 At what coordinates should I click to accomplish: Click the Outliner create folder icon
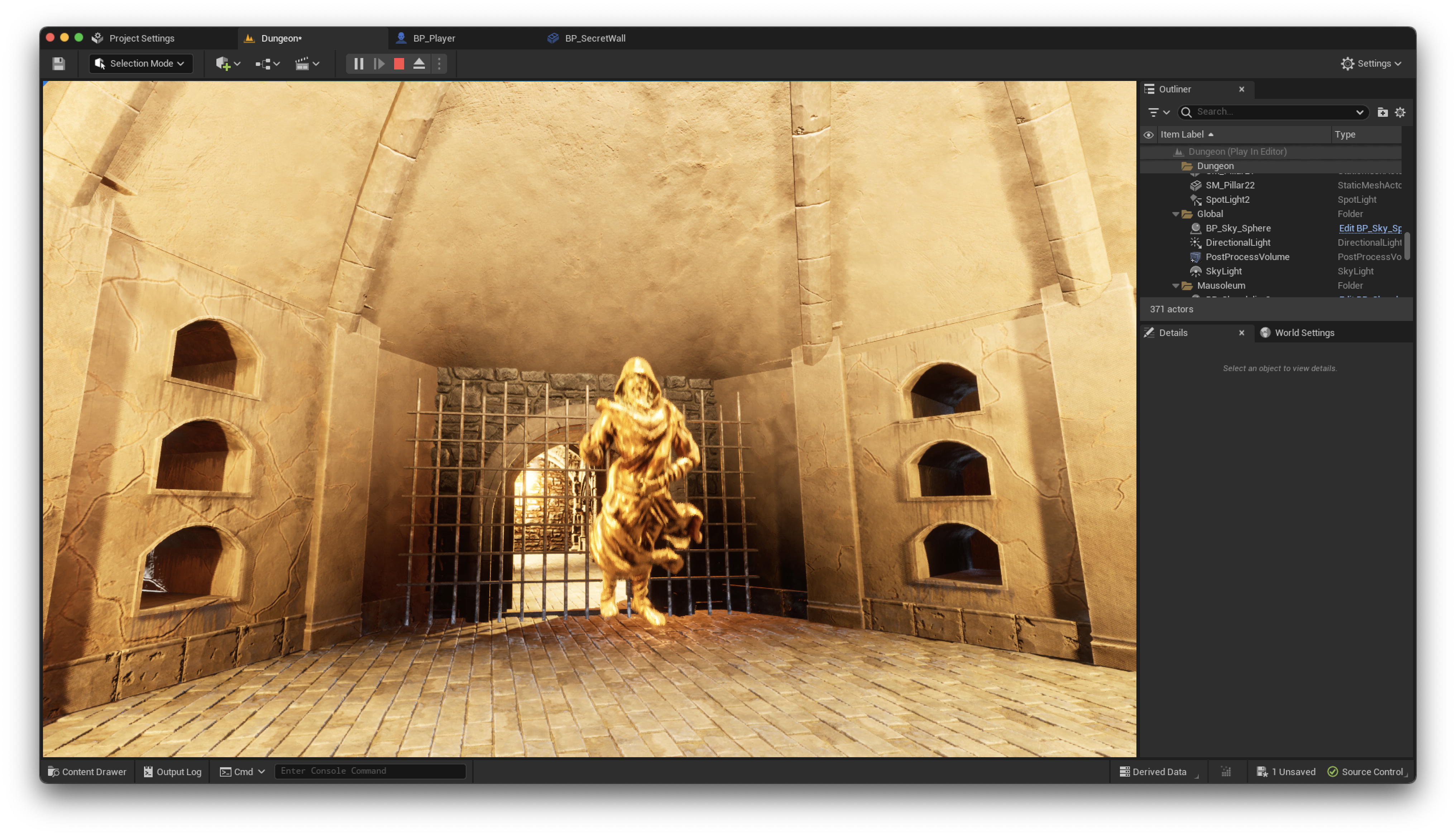1383,112
